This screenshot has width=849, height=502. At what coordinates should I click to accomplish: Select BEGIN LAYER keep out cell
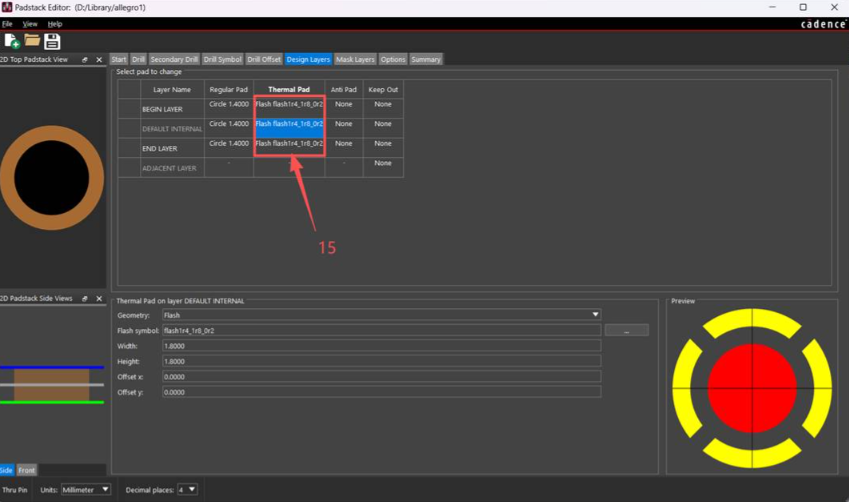383,108
